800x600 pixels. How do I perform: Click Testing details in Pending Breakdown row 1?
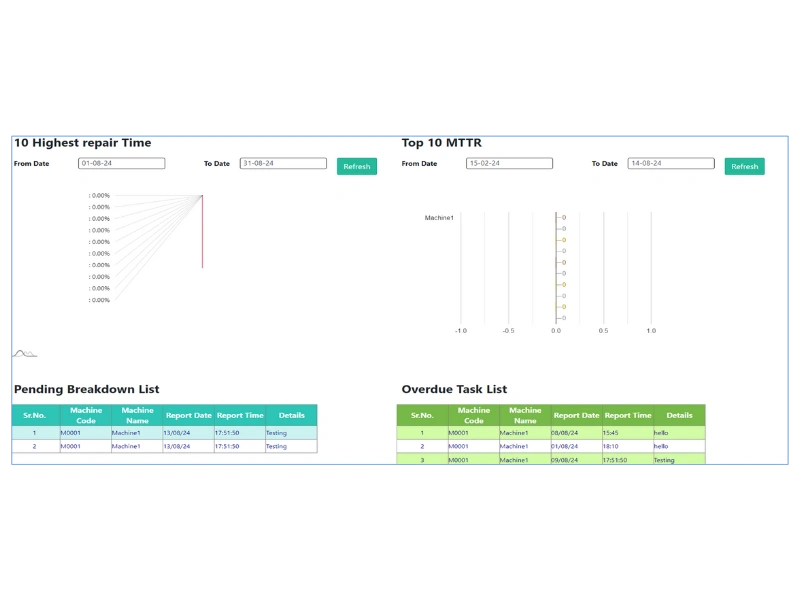tap(277, 433)
